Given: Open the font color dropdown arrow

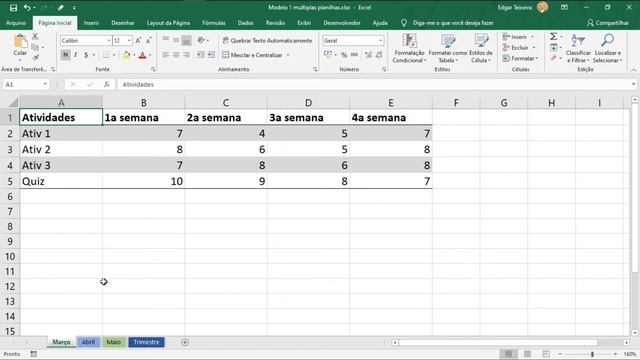Looking at the screenshot, I should point(150,55).
